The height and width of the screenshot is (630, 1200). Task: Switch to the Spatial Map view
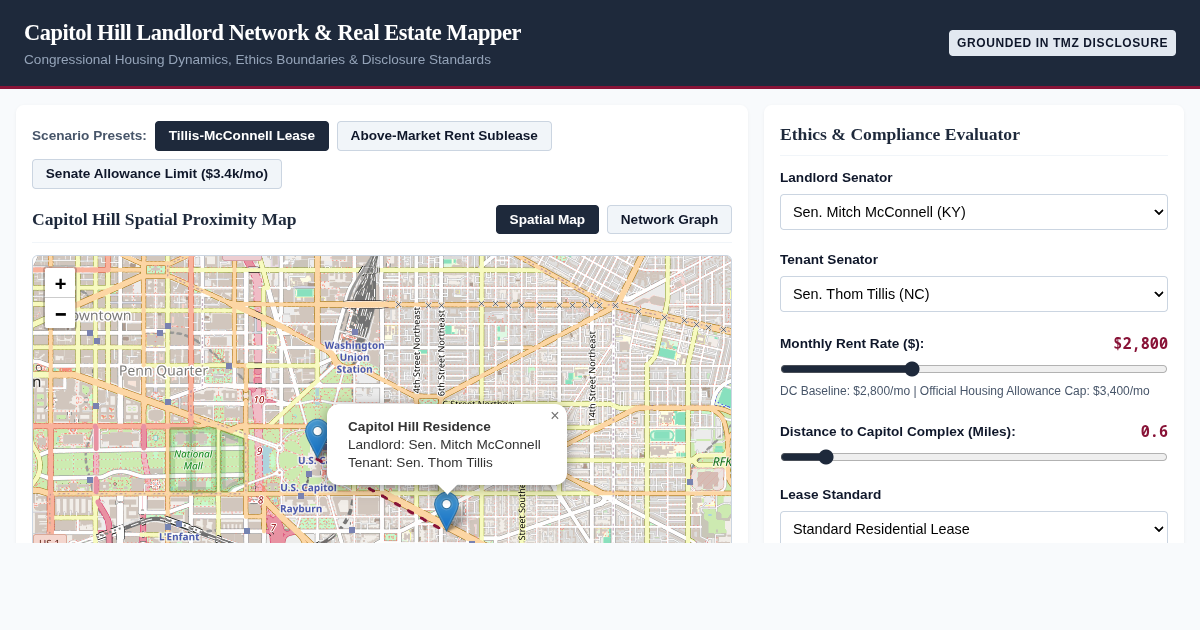(547, 220)
